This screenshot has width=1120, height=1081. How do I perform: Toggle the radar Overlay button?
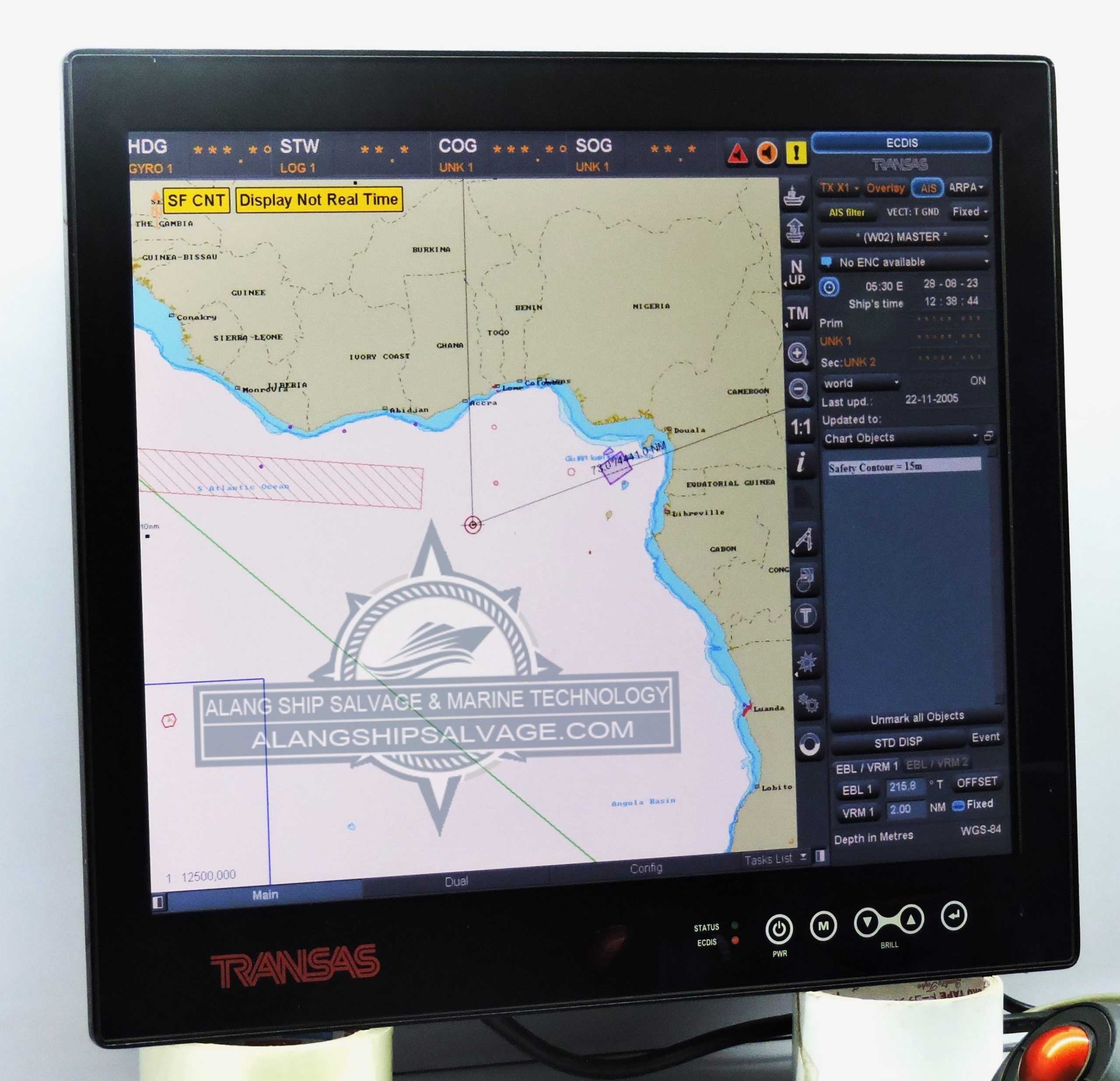[885, 188]
